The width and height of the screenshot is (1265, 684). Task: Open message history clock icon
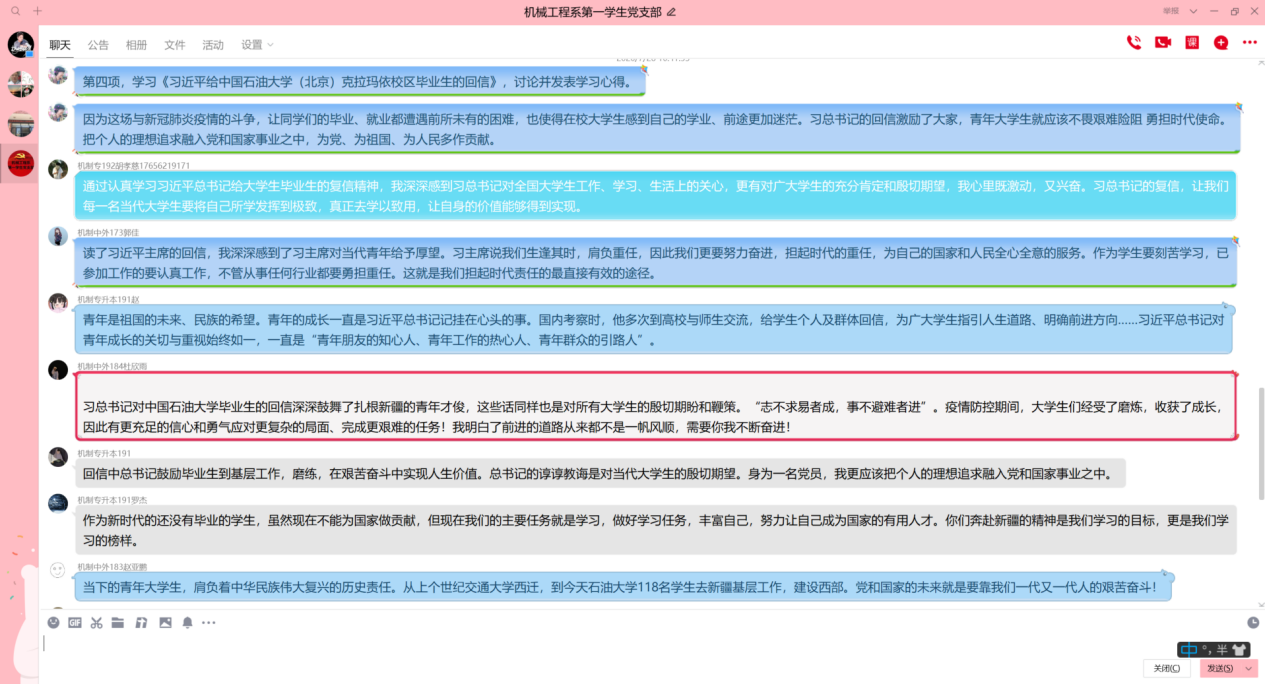(x=1253, y=623)
